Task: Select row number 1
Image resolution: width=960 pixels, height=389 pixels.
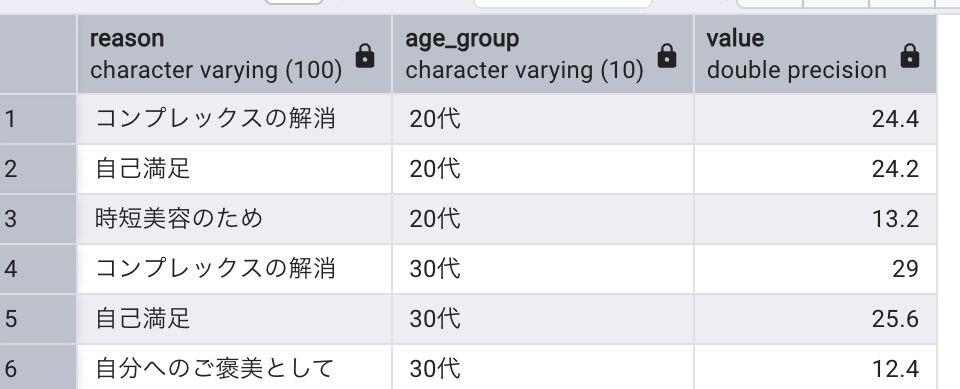Action: click(38, 119)
